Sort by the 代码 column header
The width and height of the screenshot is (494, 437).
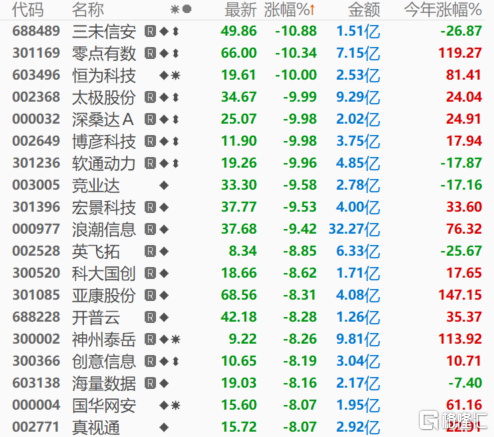(28, 9)
